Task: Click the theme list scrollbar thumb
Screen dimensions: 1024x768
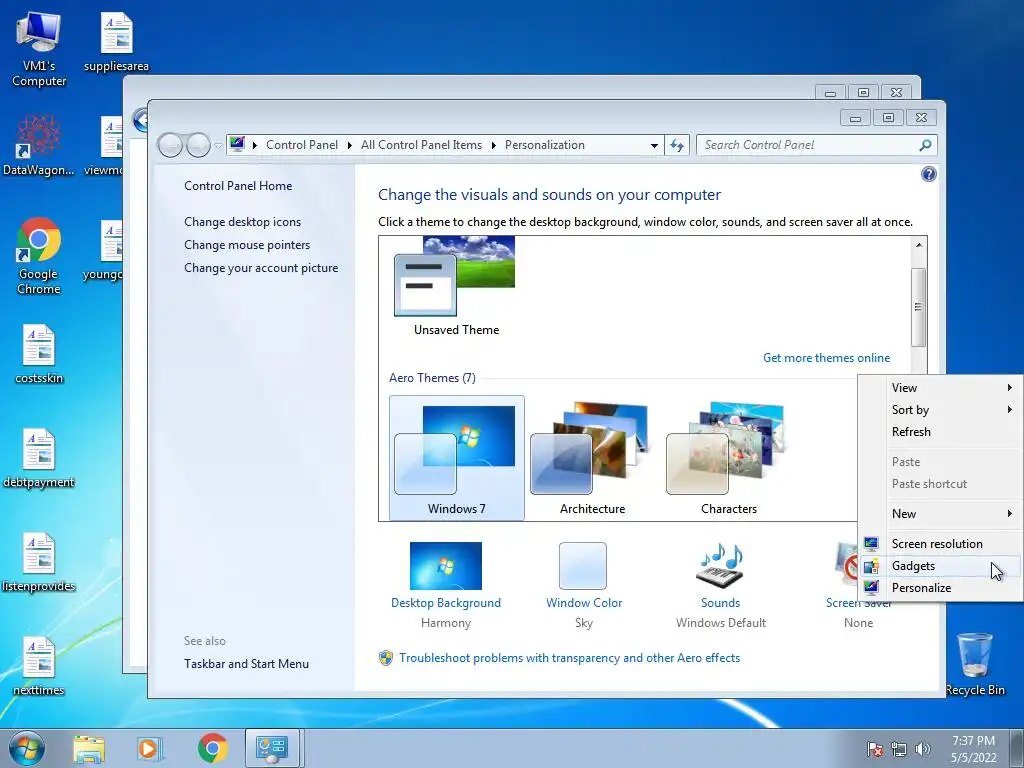Action: (918, 307)
